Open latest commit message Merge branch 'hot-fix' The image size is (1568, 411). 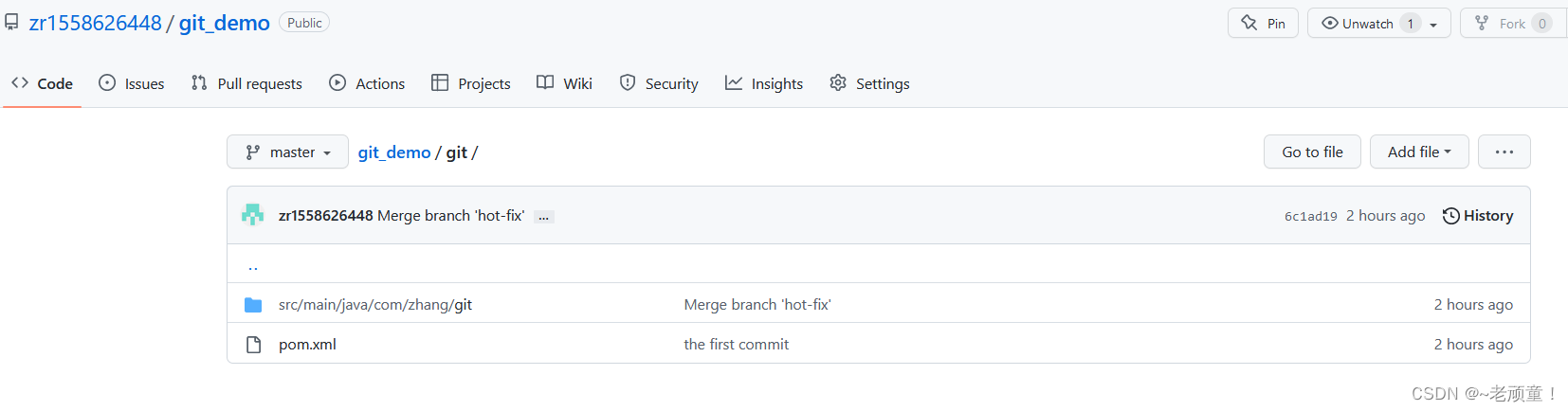click(x=451, y=216)
